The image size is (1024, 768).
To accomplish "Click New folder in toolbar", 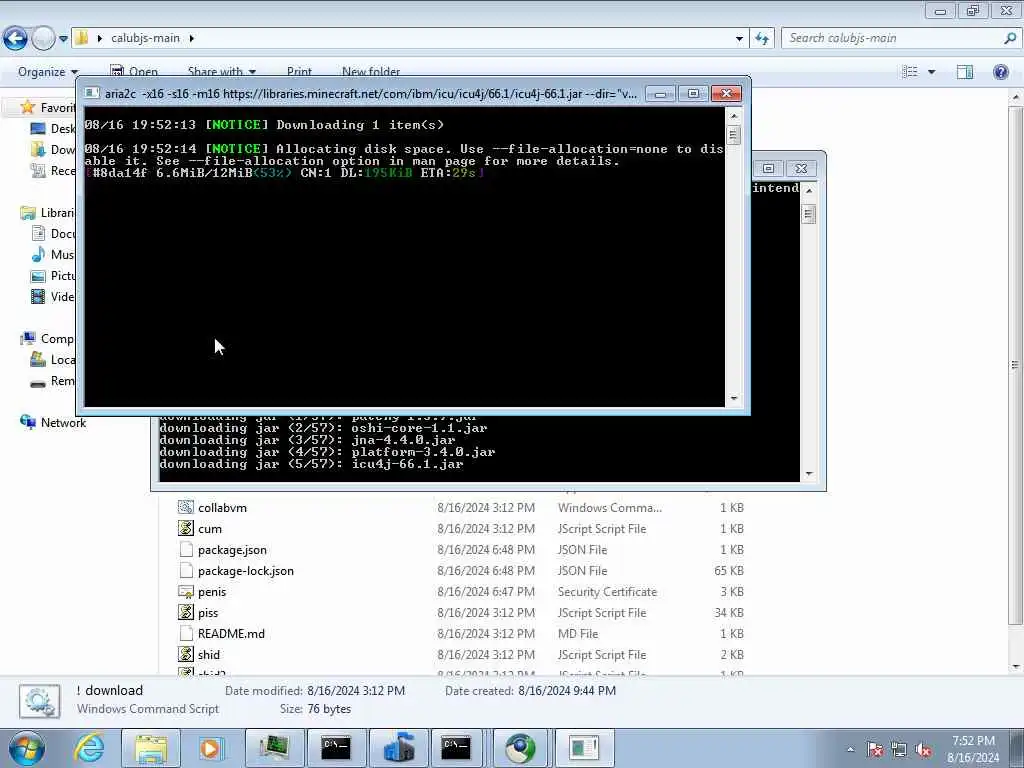I will pyautogui.click(x=371, y=72).
